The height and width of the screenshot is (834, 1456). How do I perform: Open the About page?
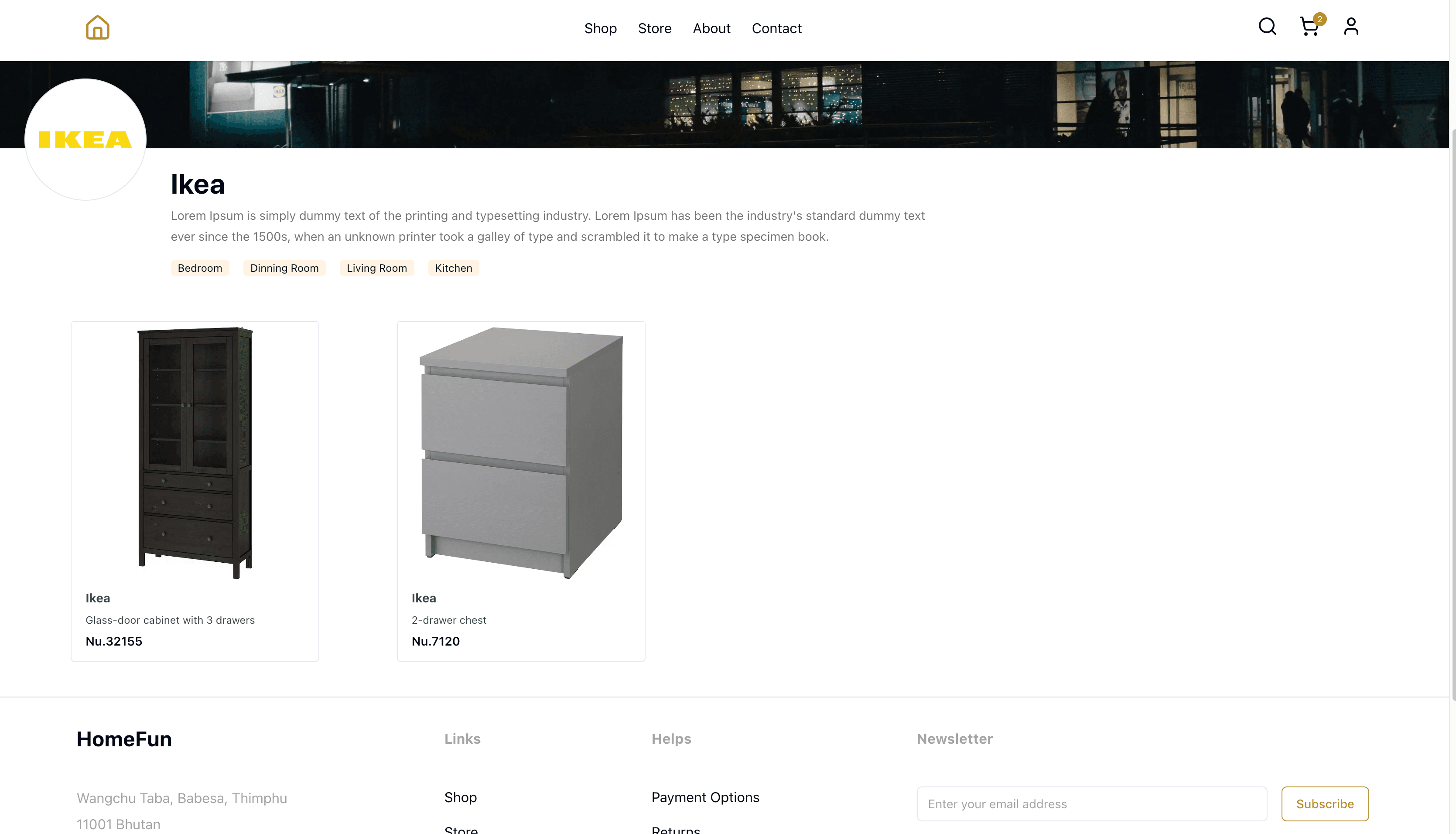pyautogui.click(x=711, y=28)
